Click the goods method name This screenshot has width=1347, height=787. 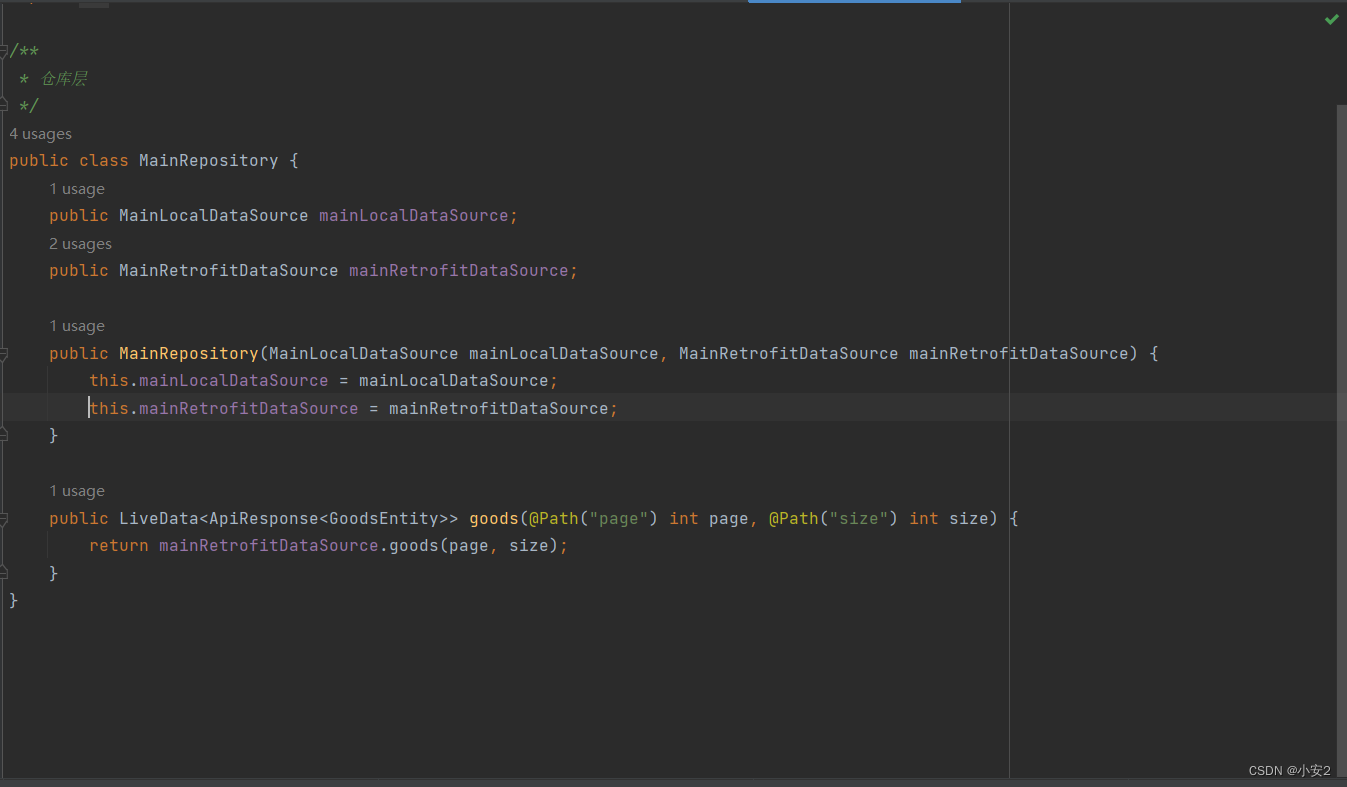[492, 518]
